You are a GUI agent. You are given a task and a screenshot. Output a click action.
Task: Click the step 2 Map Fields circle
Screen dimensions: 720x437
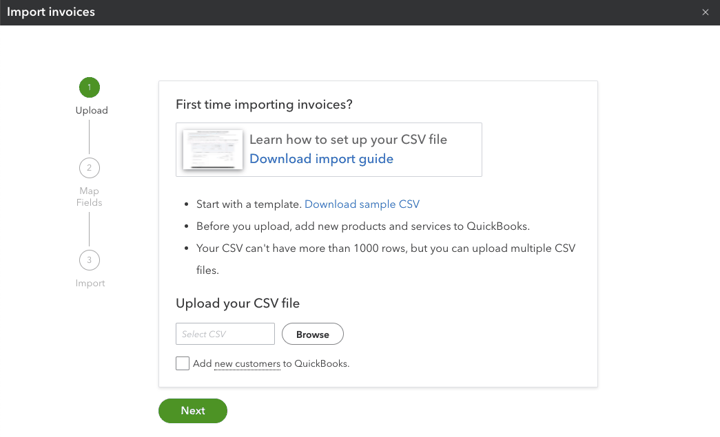(x=89, y=168)
